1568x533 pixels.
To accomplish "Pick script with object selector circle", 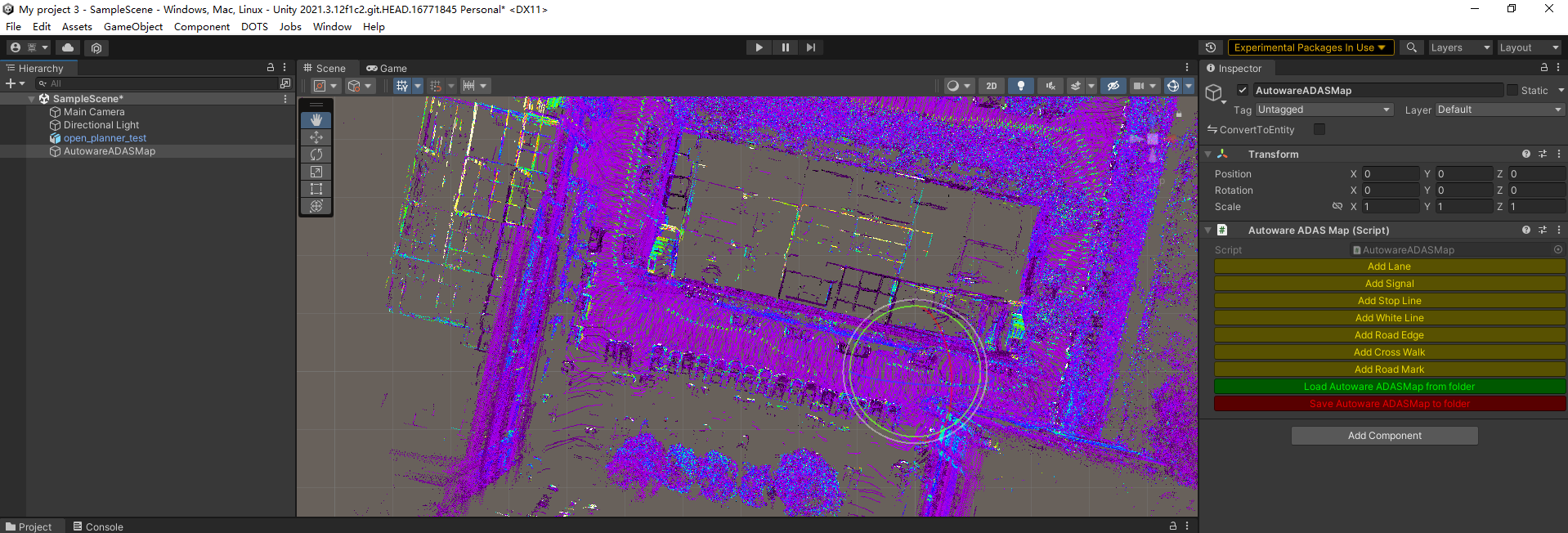I will pos(1558,249).
